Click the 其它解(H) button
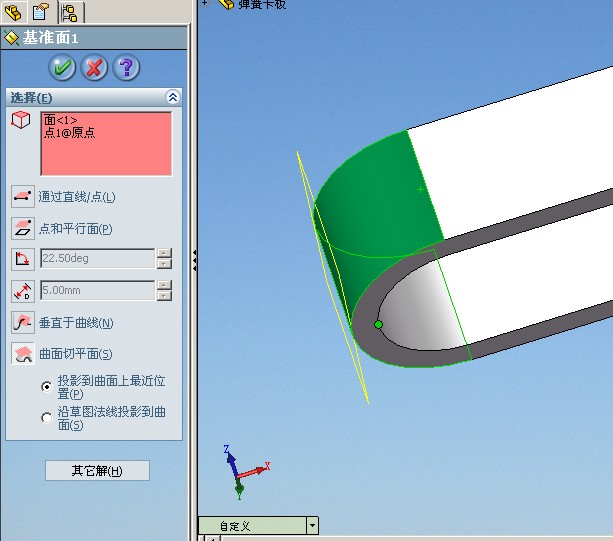 coord(97,471)
